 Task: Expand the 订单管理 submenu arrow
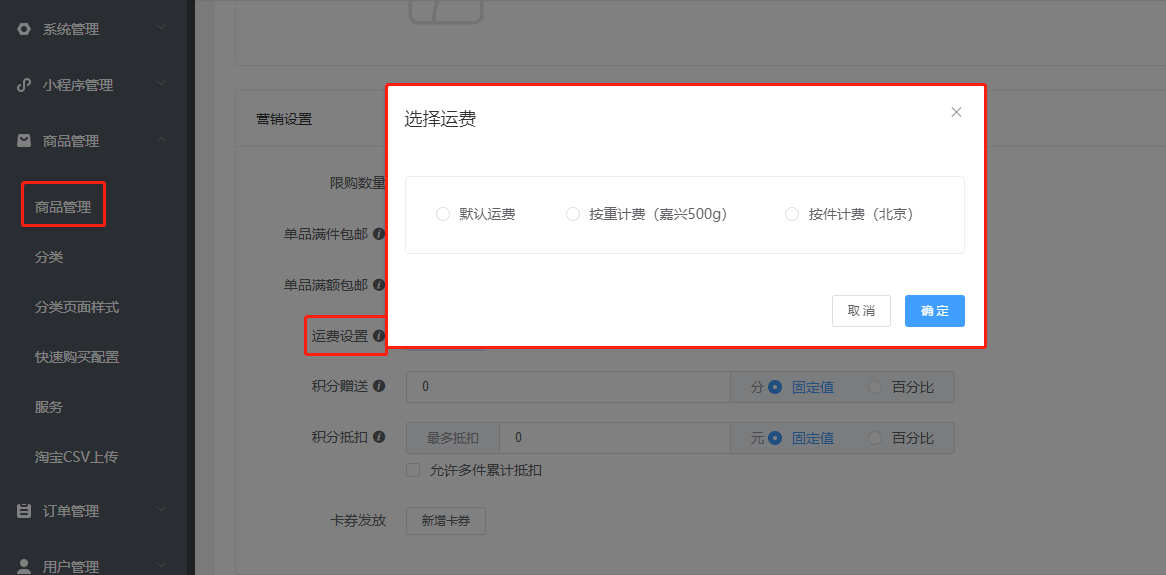pyautogui.click(x=161, y=510)
